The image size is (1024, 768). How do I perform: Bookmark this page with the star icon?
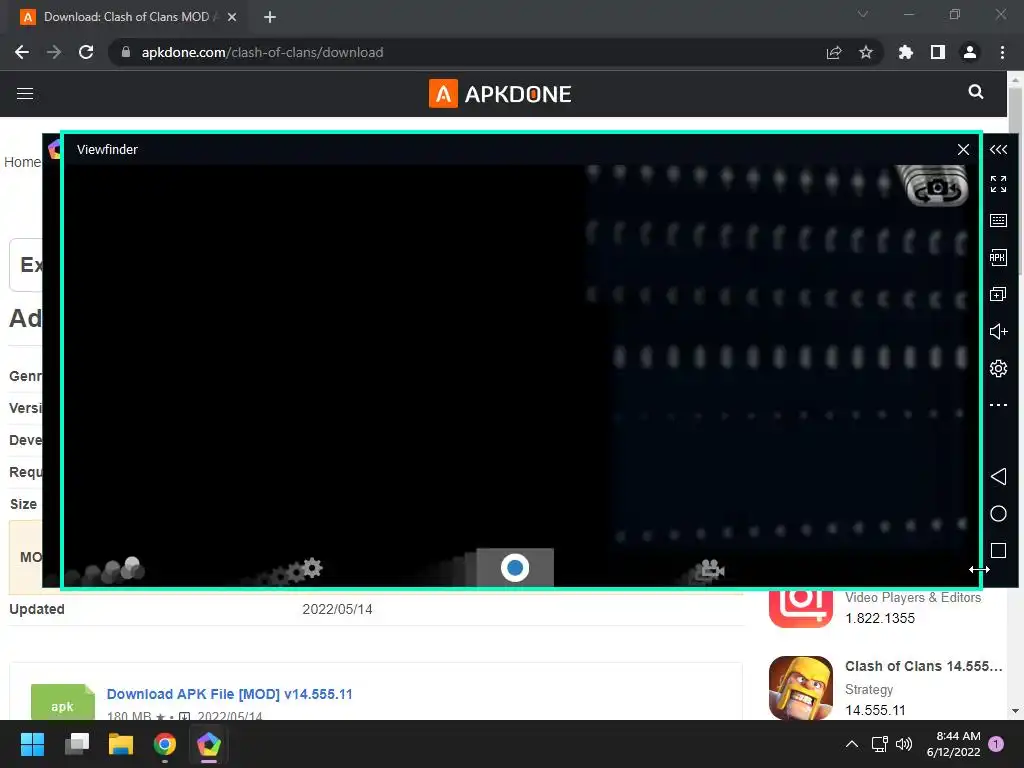click(866, 52)
